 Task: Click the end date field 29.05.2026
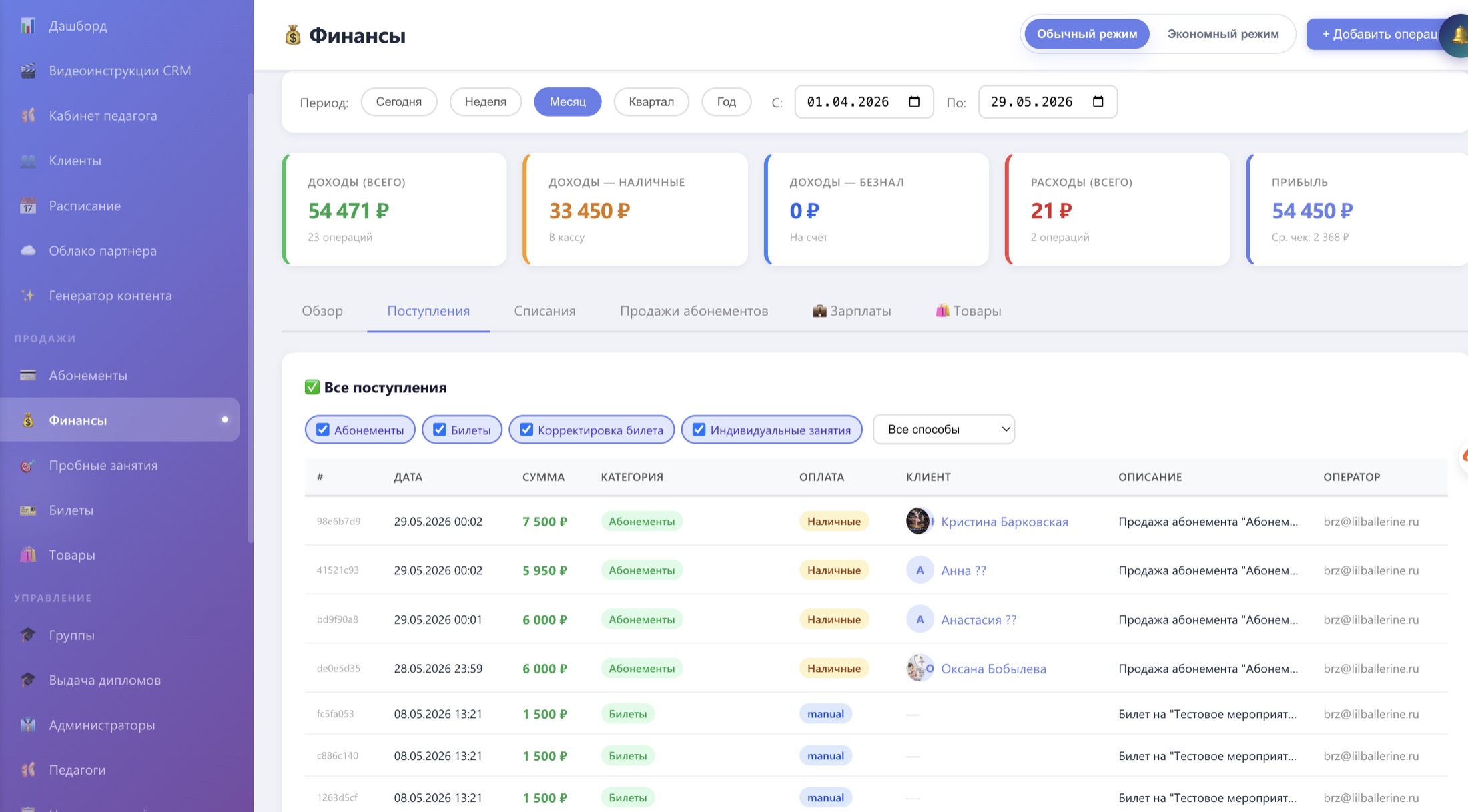1048,102
